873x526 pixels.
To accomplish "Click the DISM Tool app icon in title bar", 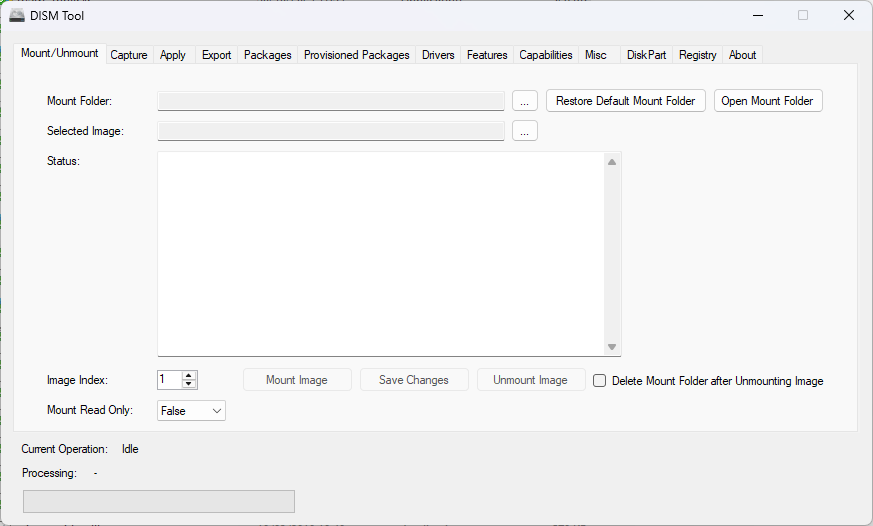I will click(x=17, y=15).
